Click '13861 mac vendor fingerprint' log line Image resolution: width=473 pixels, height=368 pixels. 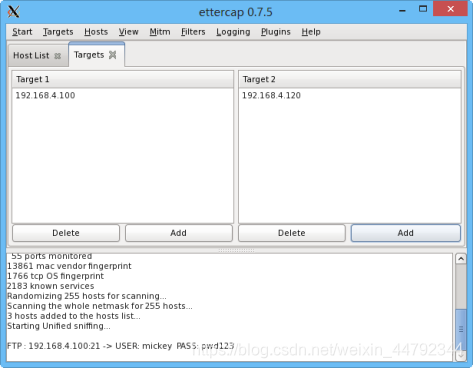[69, 266]
